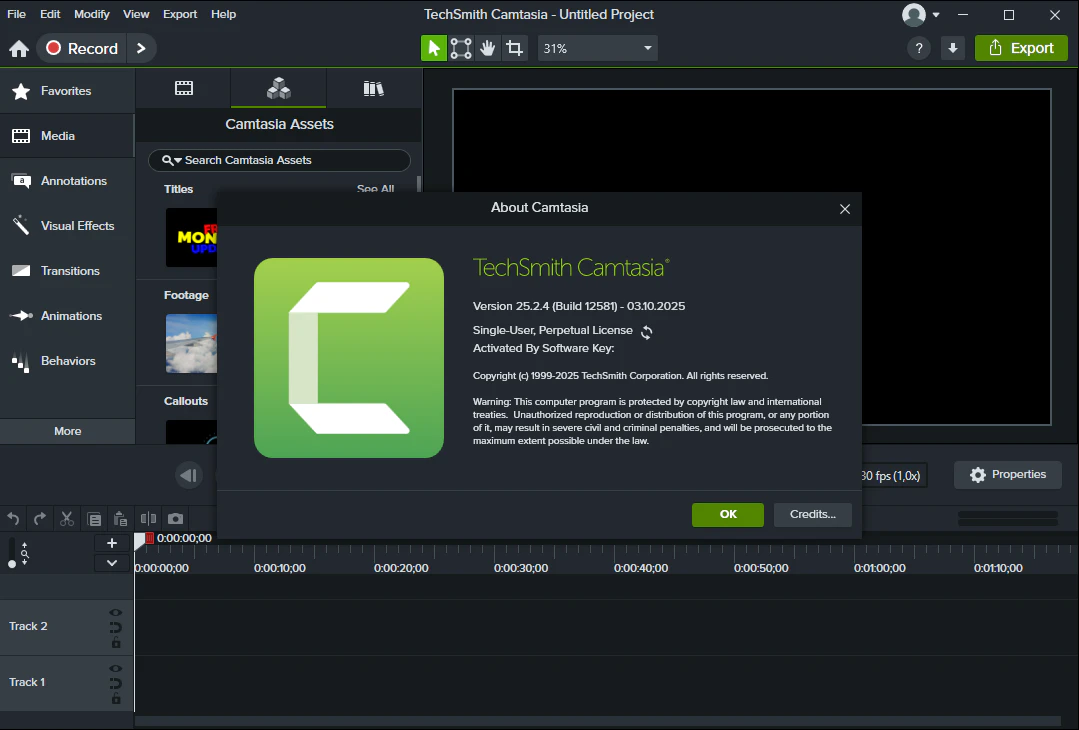Click the snapshot camera icon
1079x730 pixels.
[x=175, y=519]
